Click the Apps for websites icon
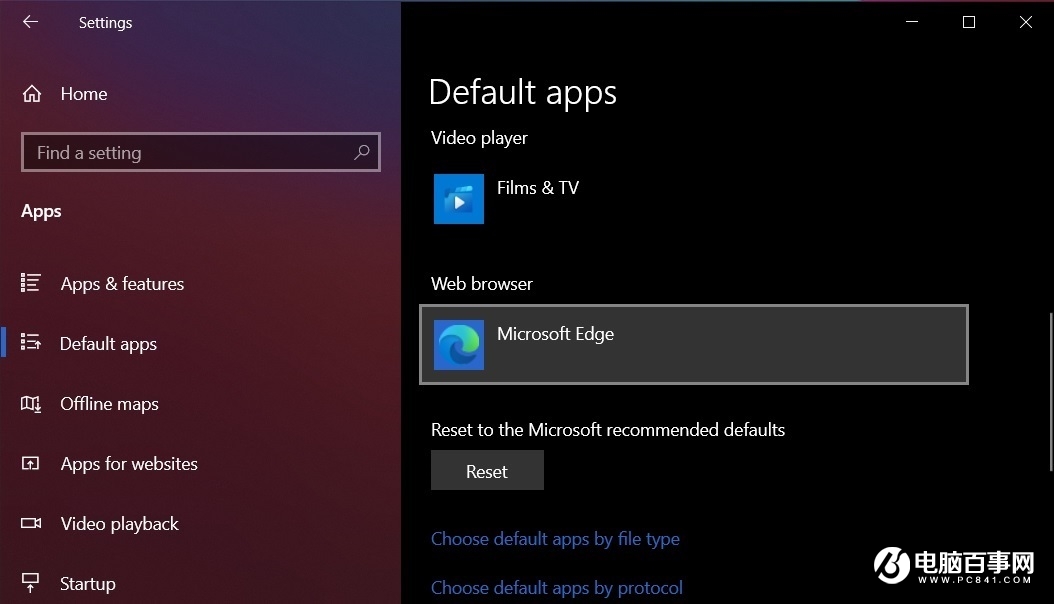This screenshot has width=1054, height=604. pyautogui.click(x=31, y=463)
